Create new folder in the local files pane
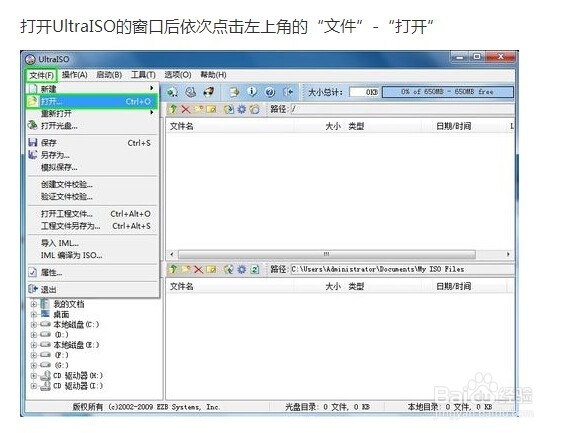Screen dimensions: 566x433 186,269
